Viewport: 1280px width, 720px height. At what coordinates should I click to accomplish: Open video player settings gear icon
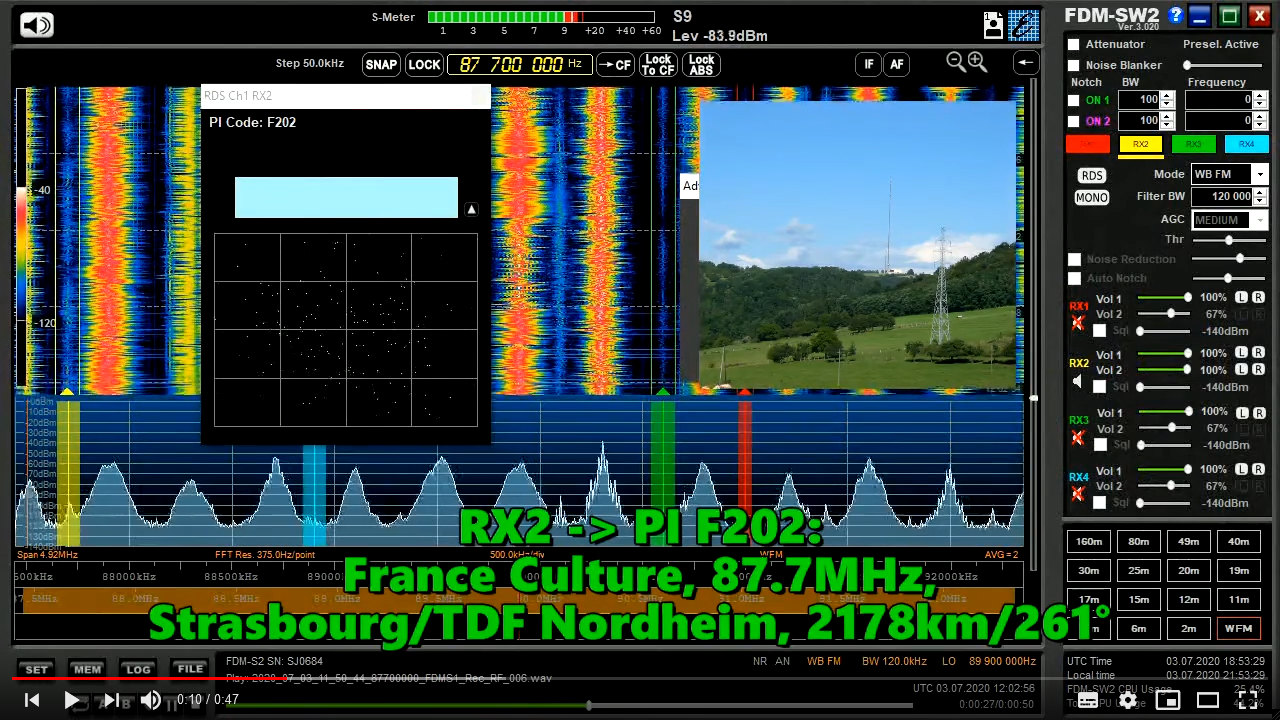1128,700
